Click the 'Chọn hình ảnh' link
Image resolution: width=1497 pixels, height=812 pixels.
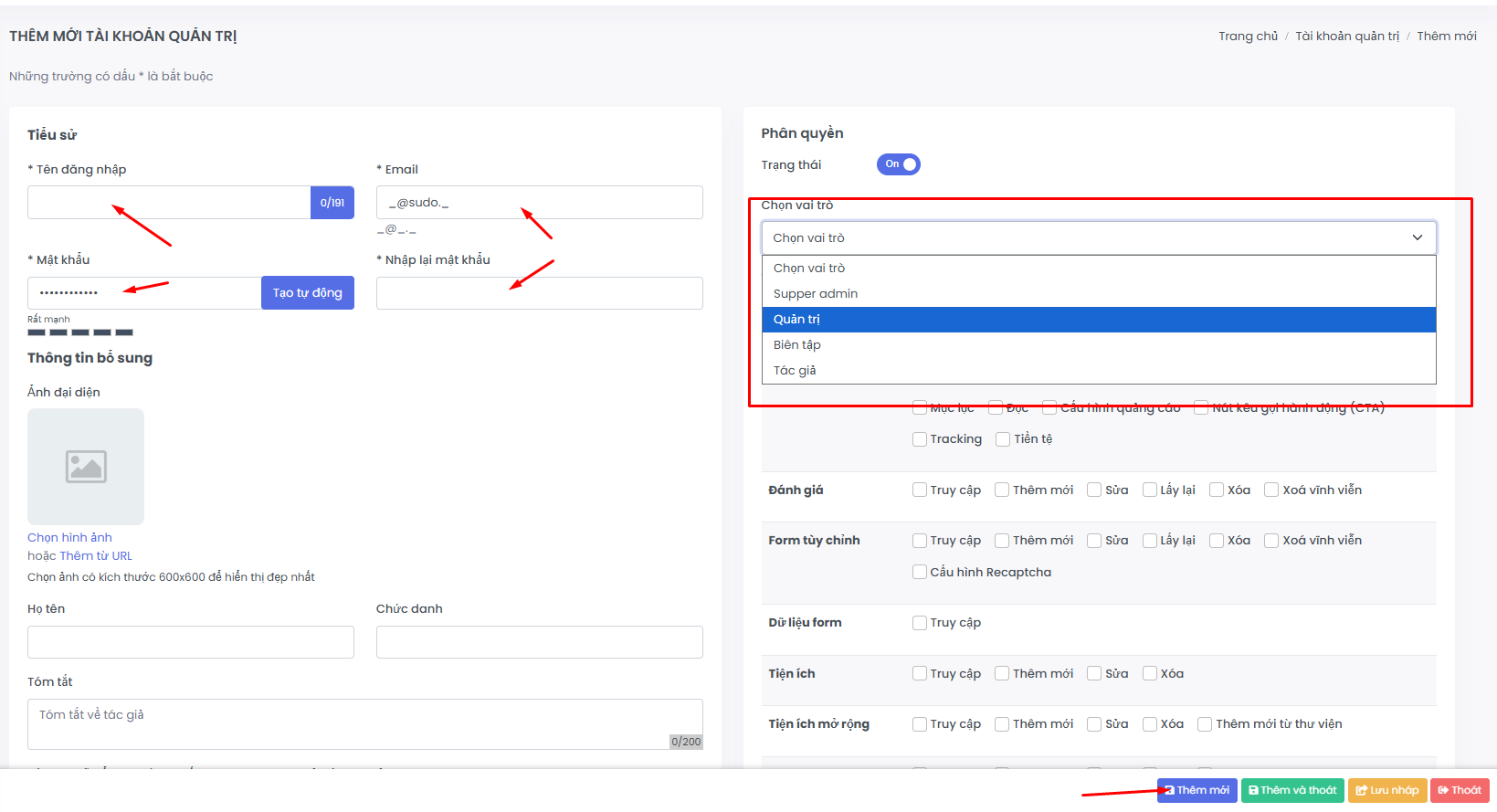click(69, 538)
